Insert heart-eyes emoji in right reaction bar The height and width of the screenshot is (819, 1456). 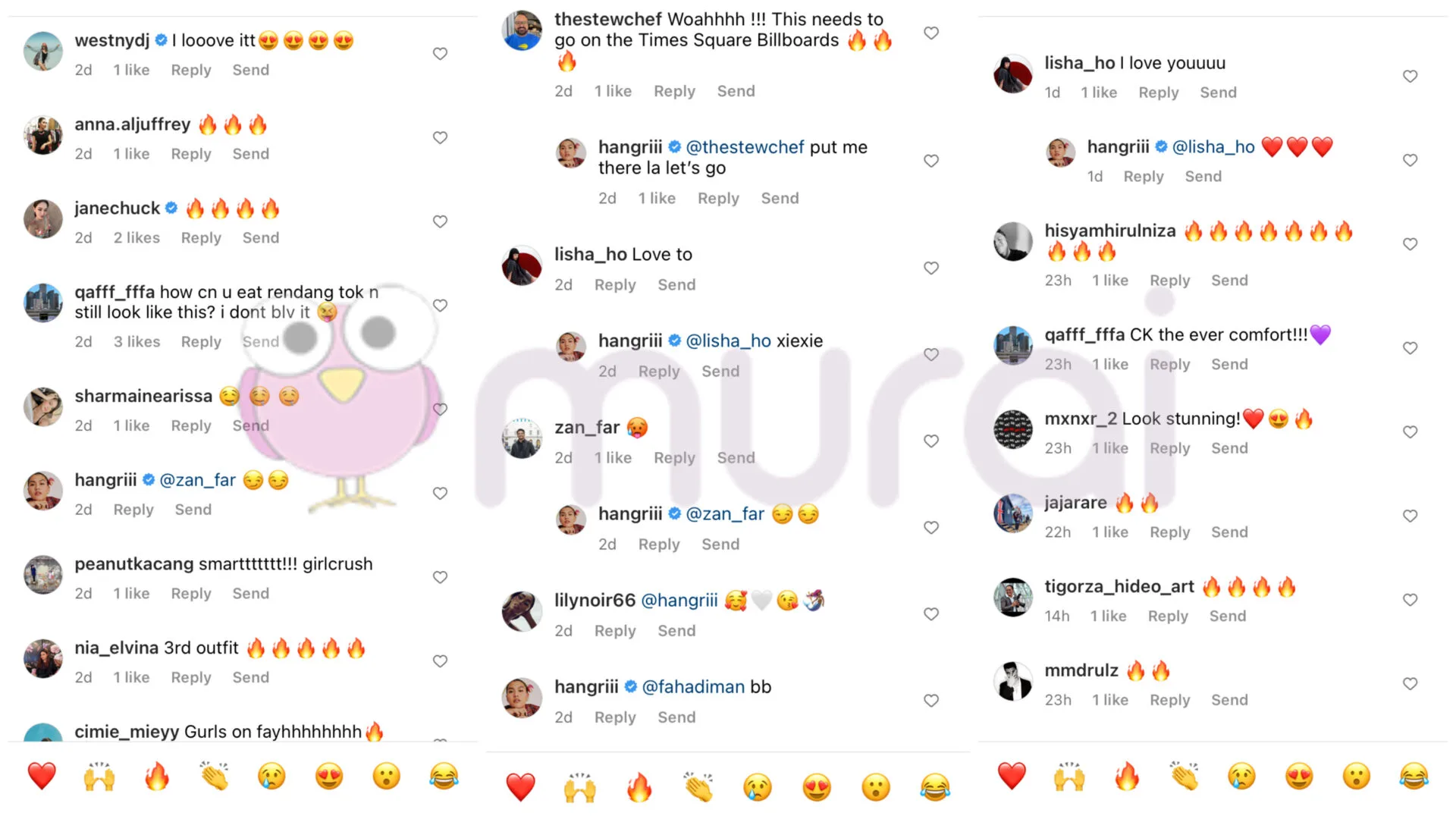[x=1299, y=776]
